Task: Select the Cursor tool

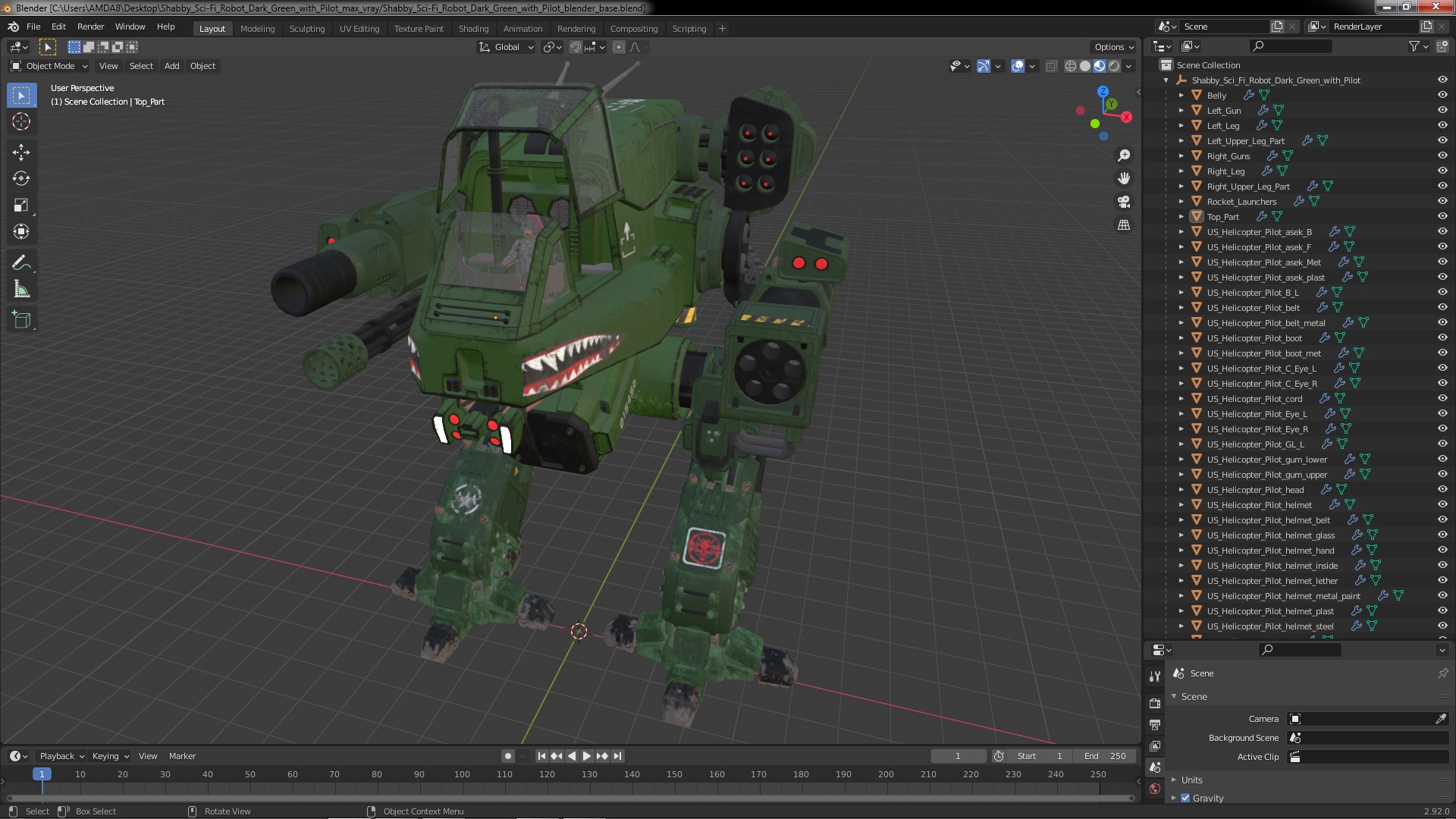Action: coord(21,121)
